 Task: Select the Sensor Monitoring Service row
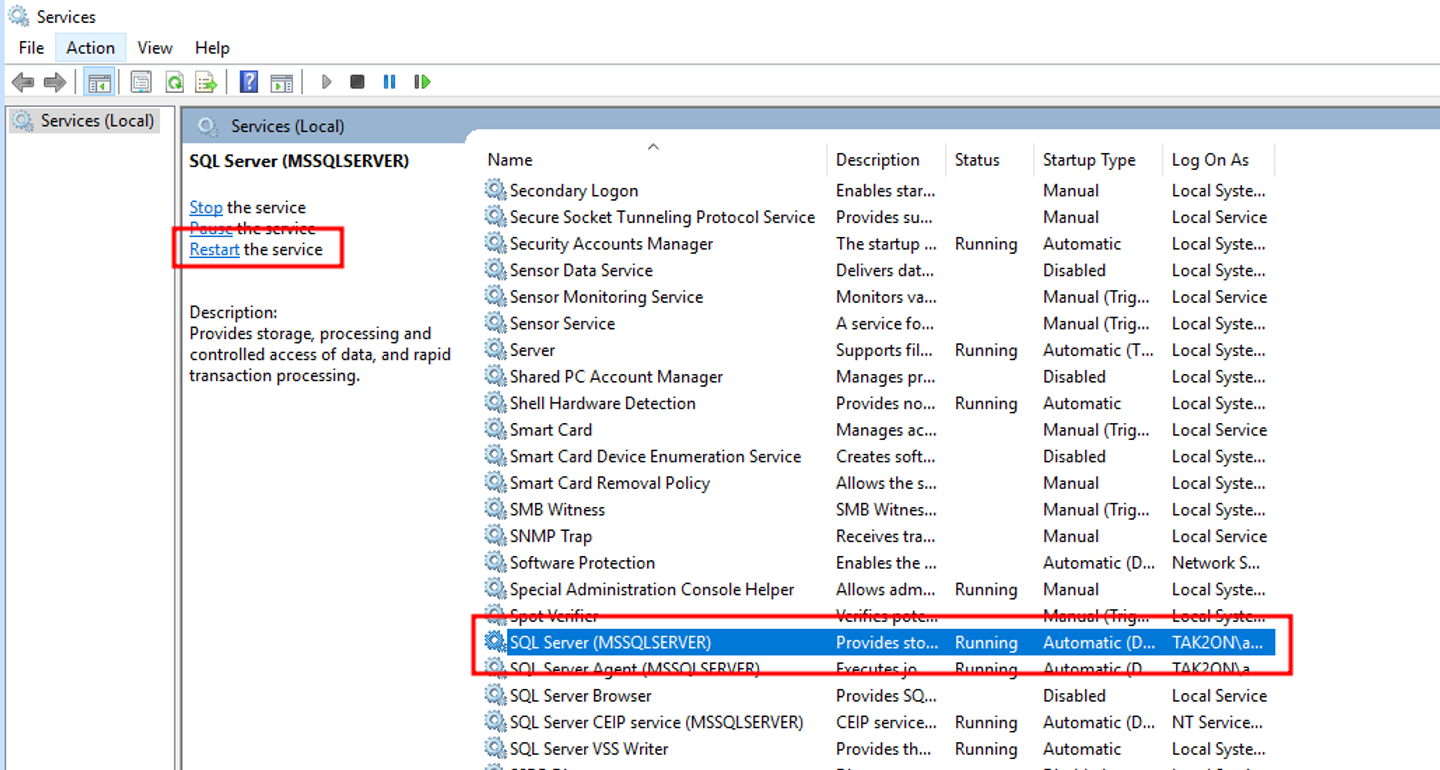[x=878, y=297]
